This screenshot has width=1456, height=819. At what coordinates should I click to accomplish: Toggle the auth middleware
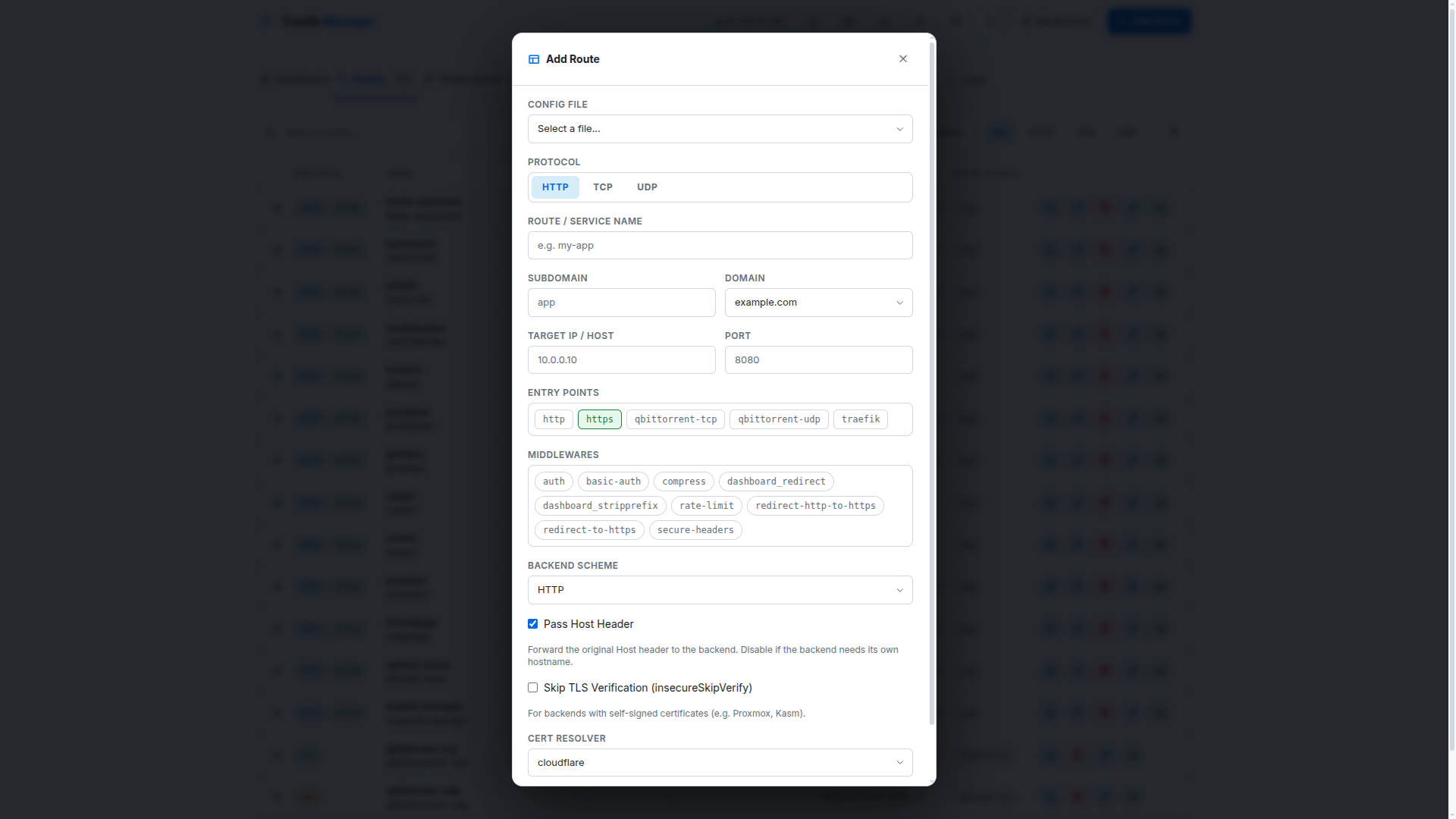point(554,482)
